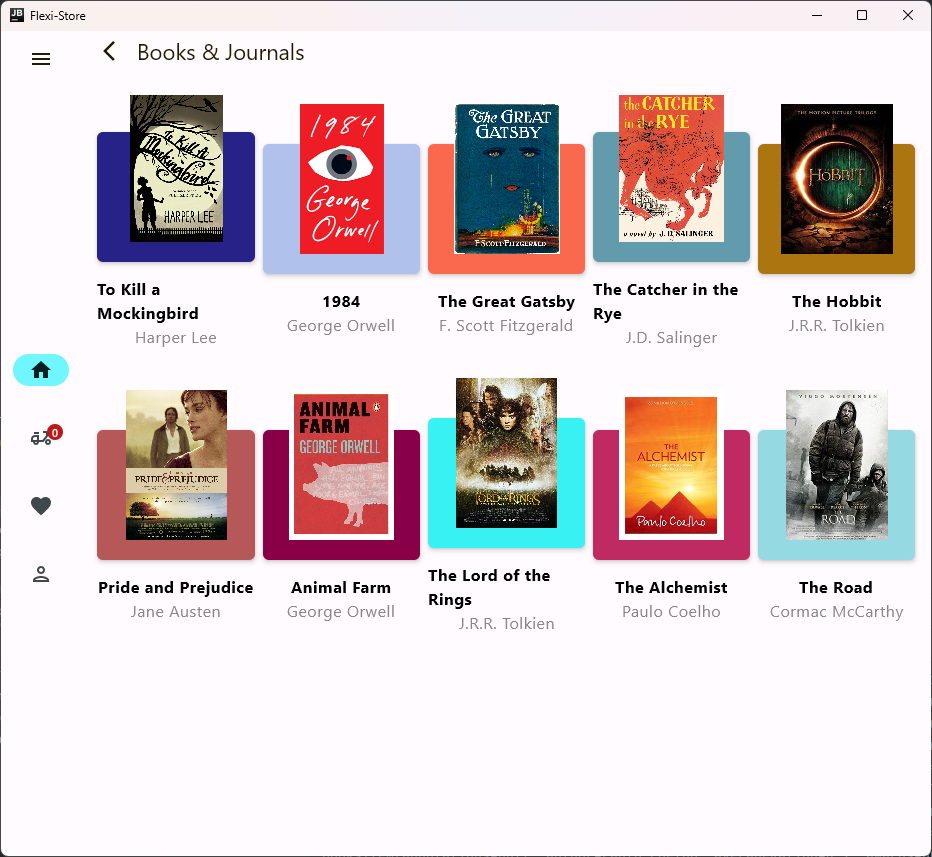Click The Catcher in the Rye title
932x857 pixels.
pos(665,301)
